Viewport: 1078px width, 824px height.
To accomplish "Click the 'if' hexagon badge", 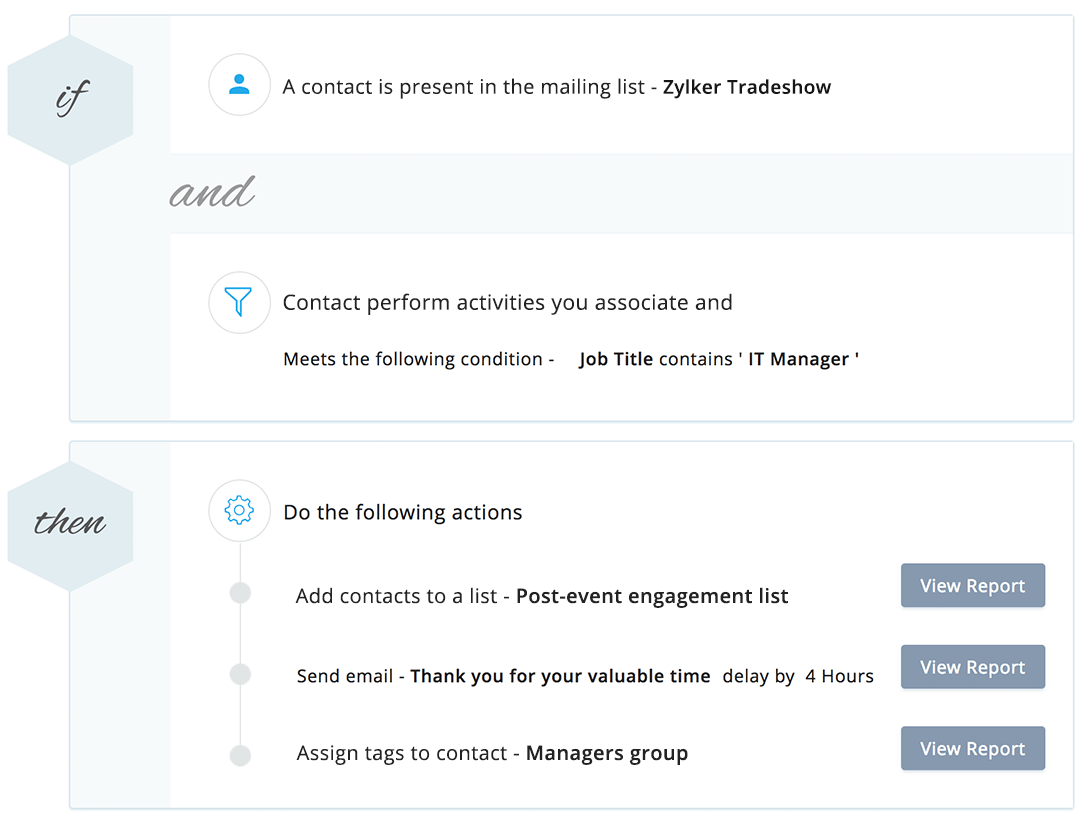I will pos(70,100).
